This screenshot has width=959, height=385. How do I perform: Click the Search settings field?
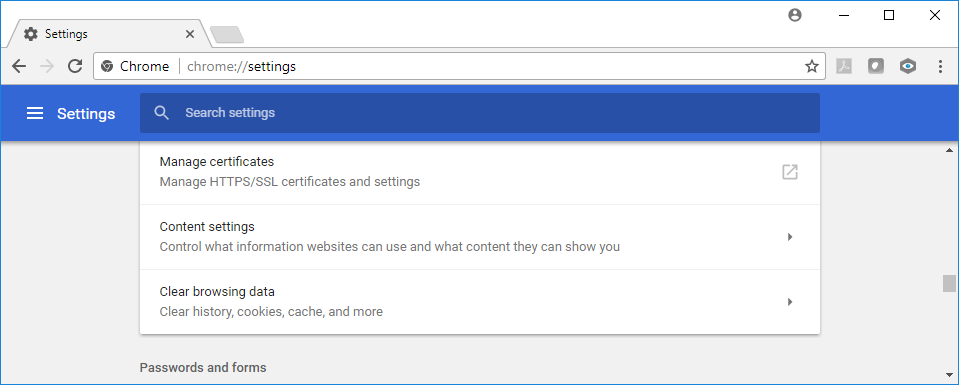click(480, 113)
